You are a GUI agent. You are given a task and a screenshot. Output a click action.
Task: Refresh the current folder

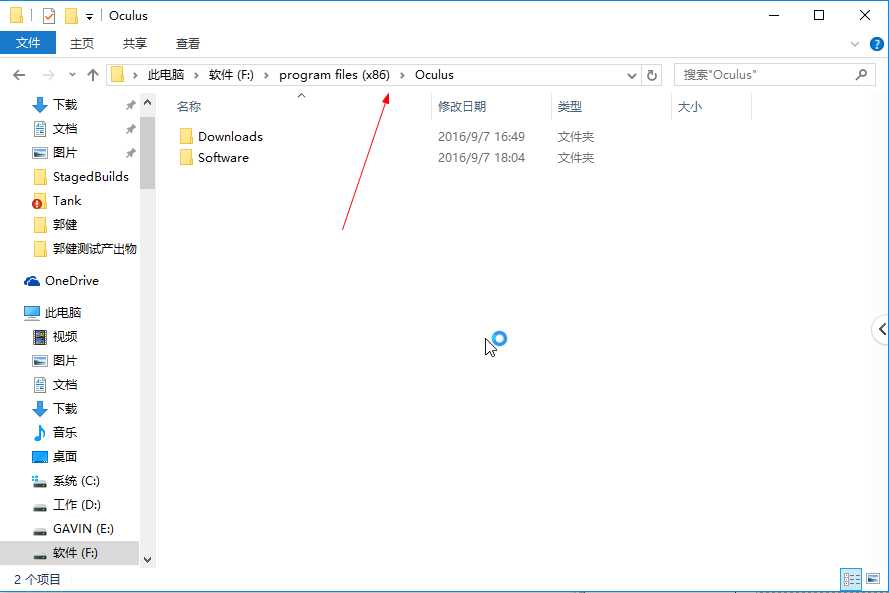coord(652,75)
